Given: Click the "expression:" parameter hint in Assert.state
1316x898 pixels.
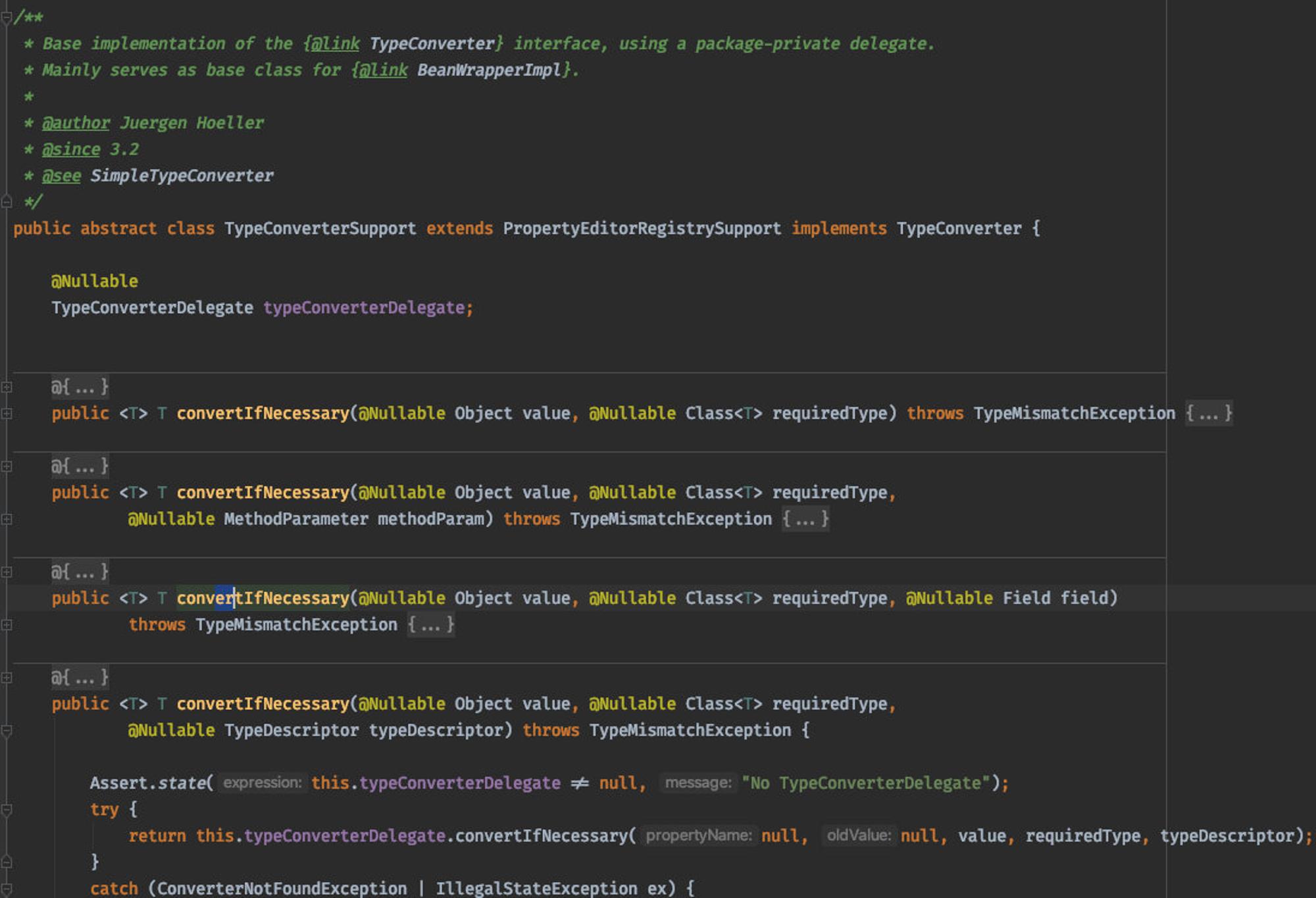Looking at the screenshot, I should 263,783.
